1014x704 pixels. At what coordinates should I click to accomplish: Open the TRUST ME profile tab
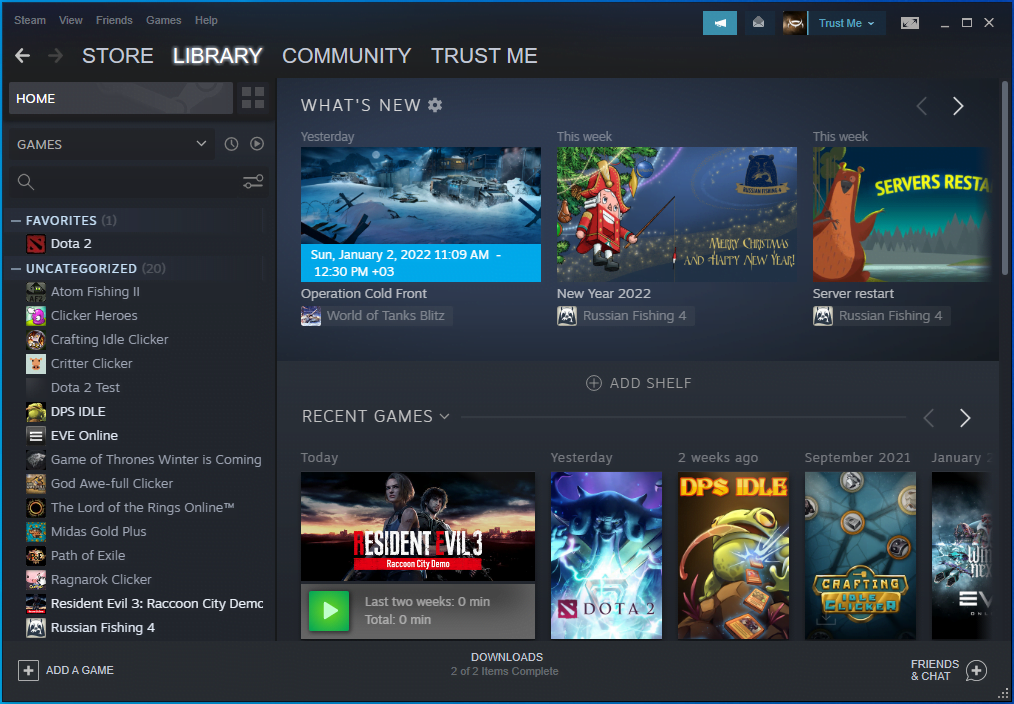click(x=484, y=56)
